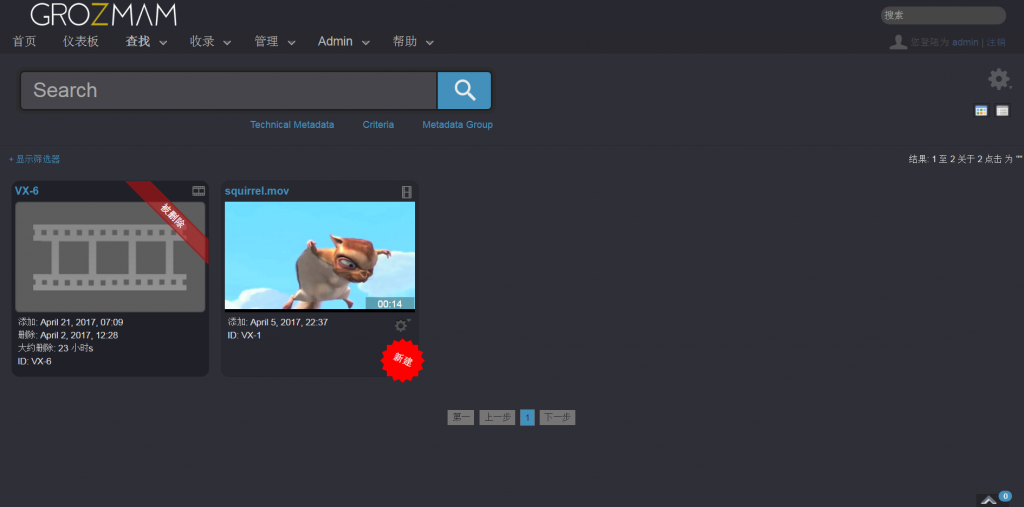Click the blue magnifier search button
This screenshot has height=507, width=1024.
464,90
